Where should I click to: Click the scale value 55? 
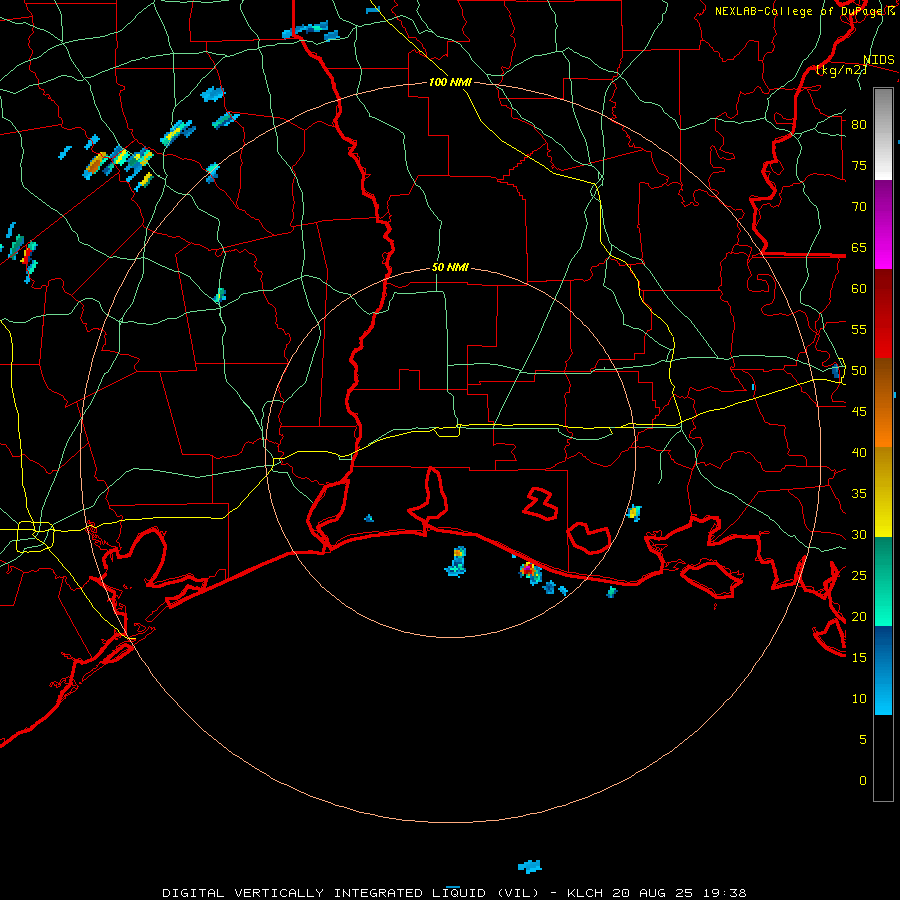click(859, 329)
